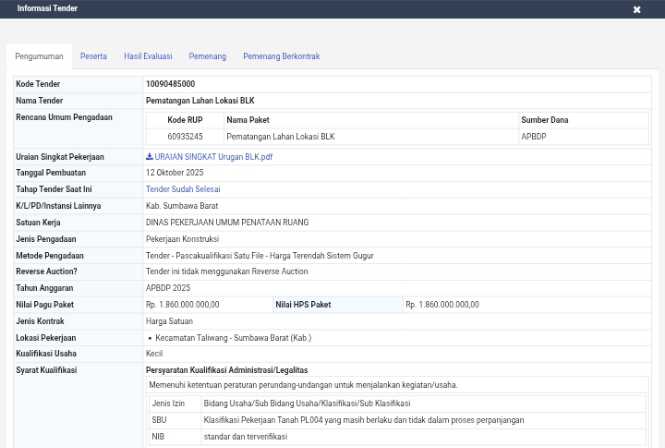
Task: Select the Nama Paket column header
Action: pos(248,120)
